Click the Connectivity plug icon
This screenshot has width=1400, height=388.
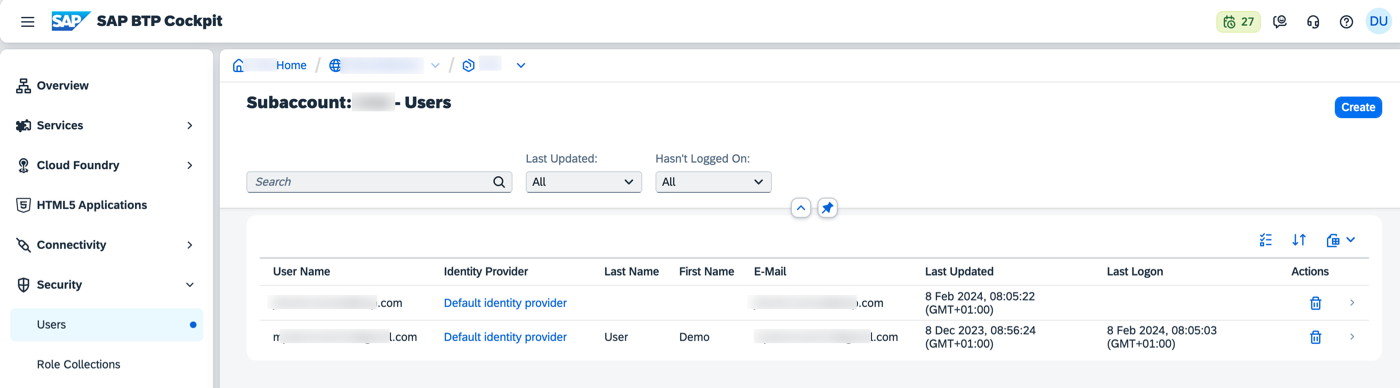point(23,245)
